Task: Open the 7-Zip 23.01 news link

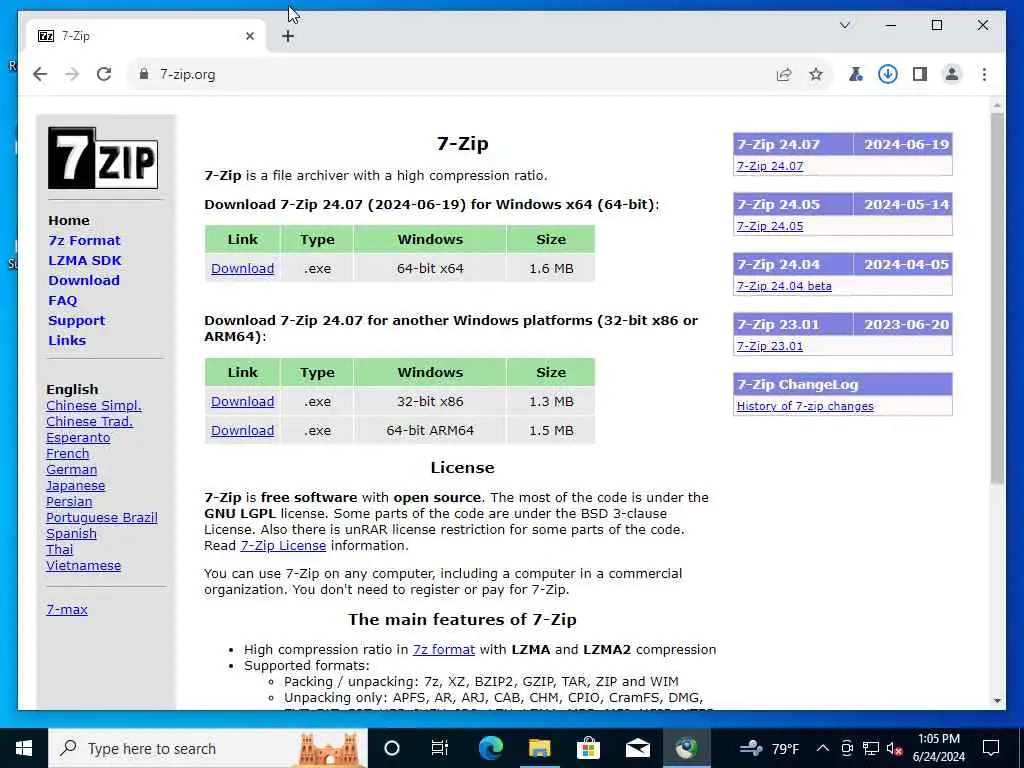Action: (770, 346)
